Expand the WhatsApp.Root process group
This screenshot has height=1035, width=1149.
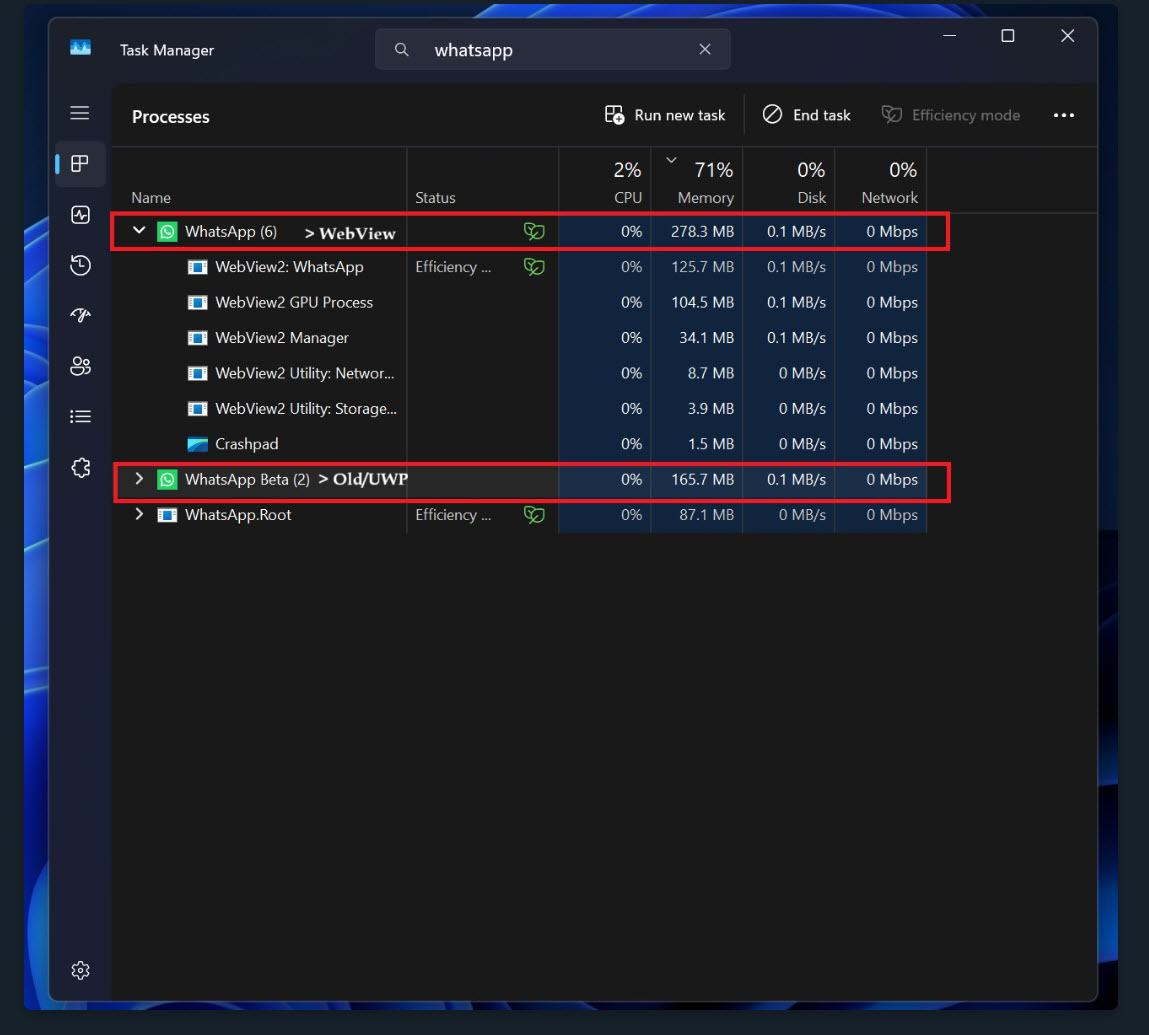pos(139,514)
